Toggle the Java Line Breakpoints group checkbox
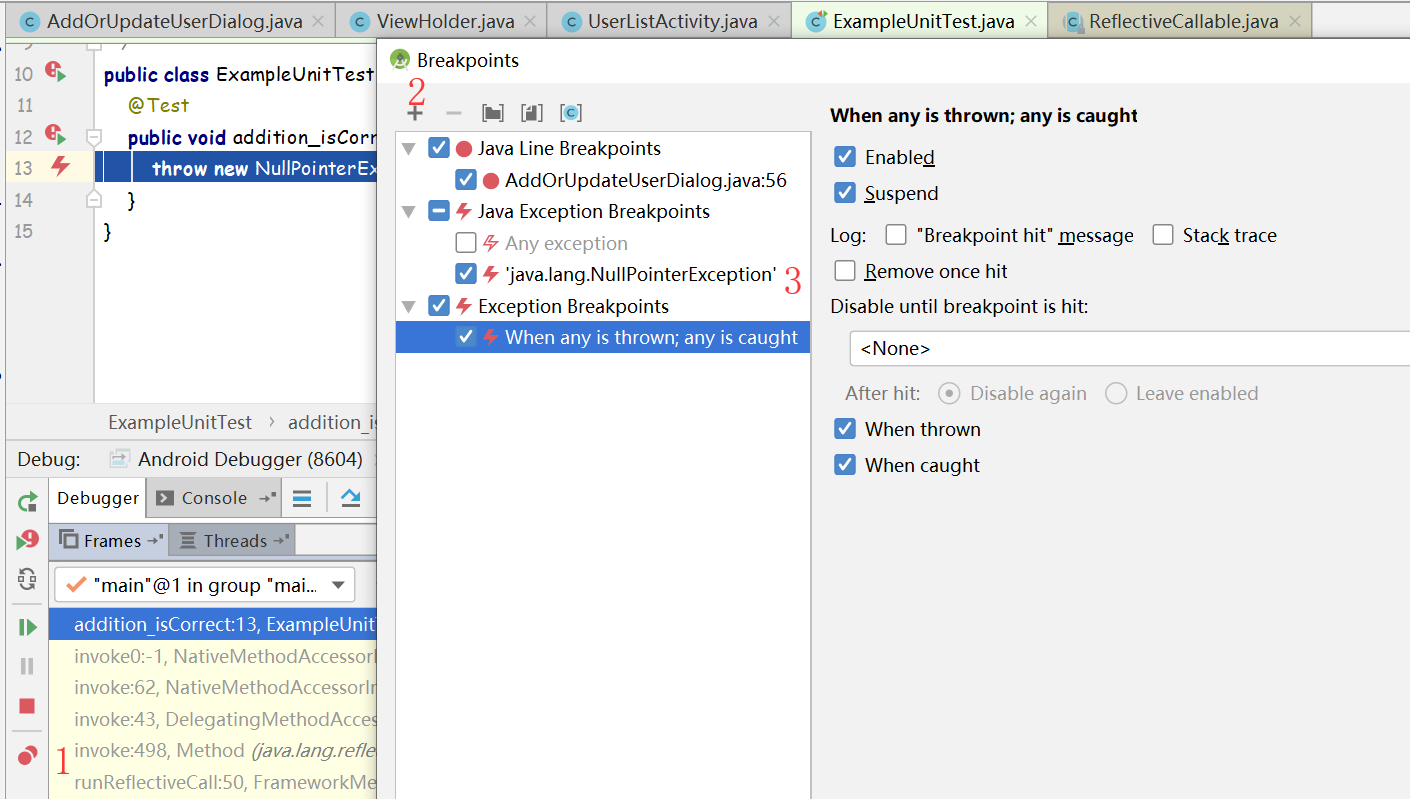 [x=439, y=149]
